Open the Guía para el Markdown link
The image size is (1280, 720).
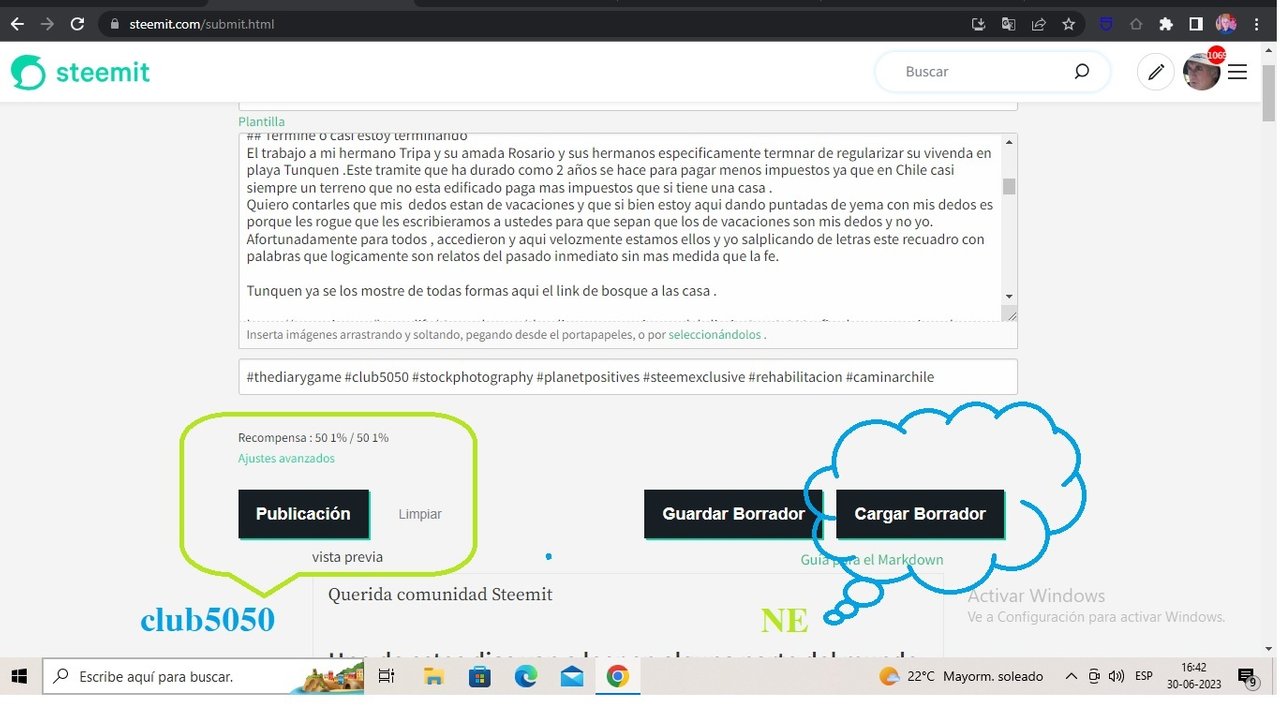tap(872, 560)
